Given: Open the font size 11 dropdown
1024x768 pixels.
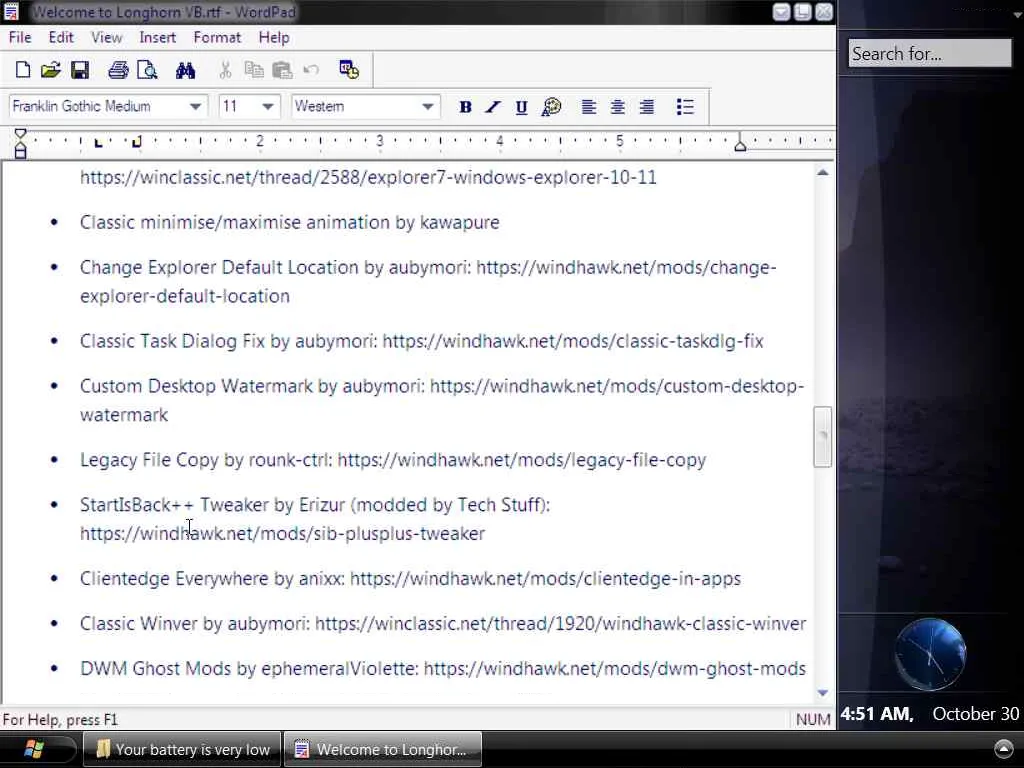Looking at the screenshot, I should pos(268,106).
